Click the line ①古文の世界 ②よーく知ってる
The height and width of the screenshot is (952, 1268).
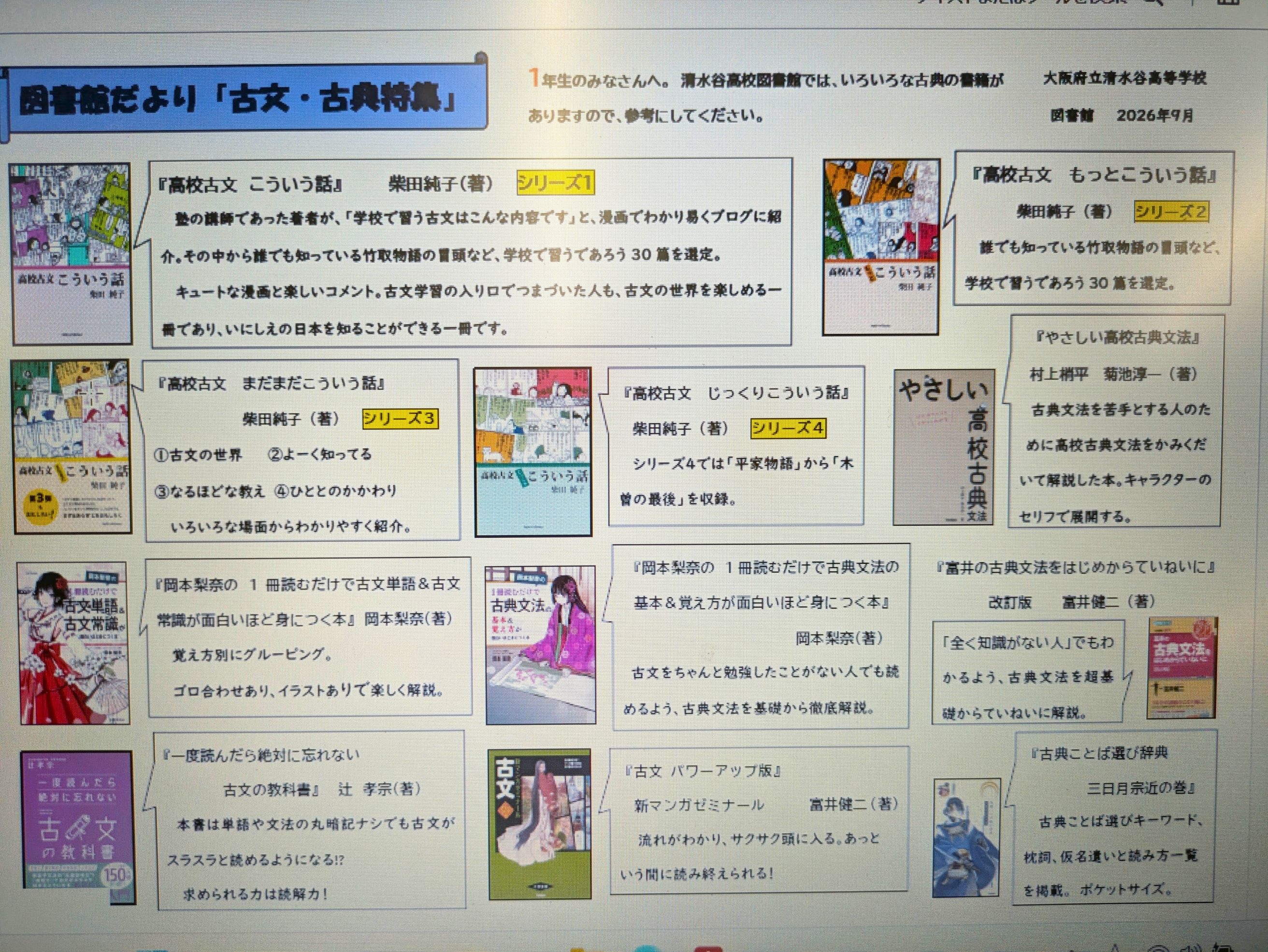click(x=262, y=454)
